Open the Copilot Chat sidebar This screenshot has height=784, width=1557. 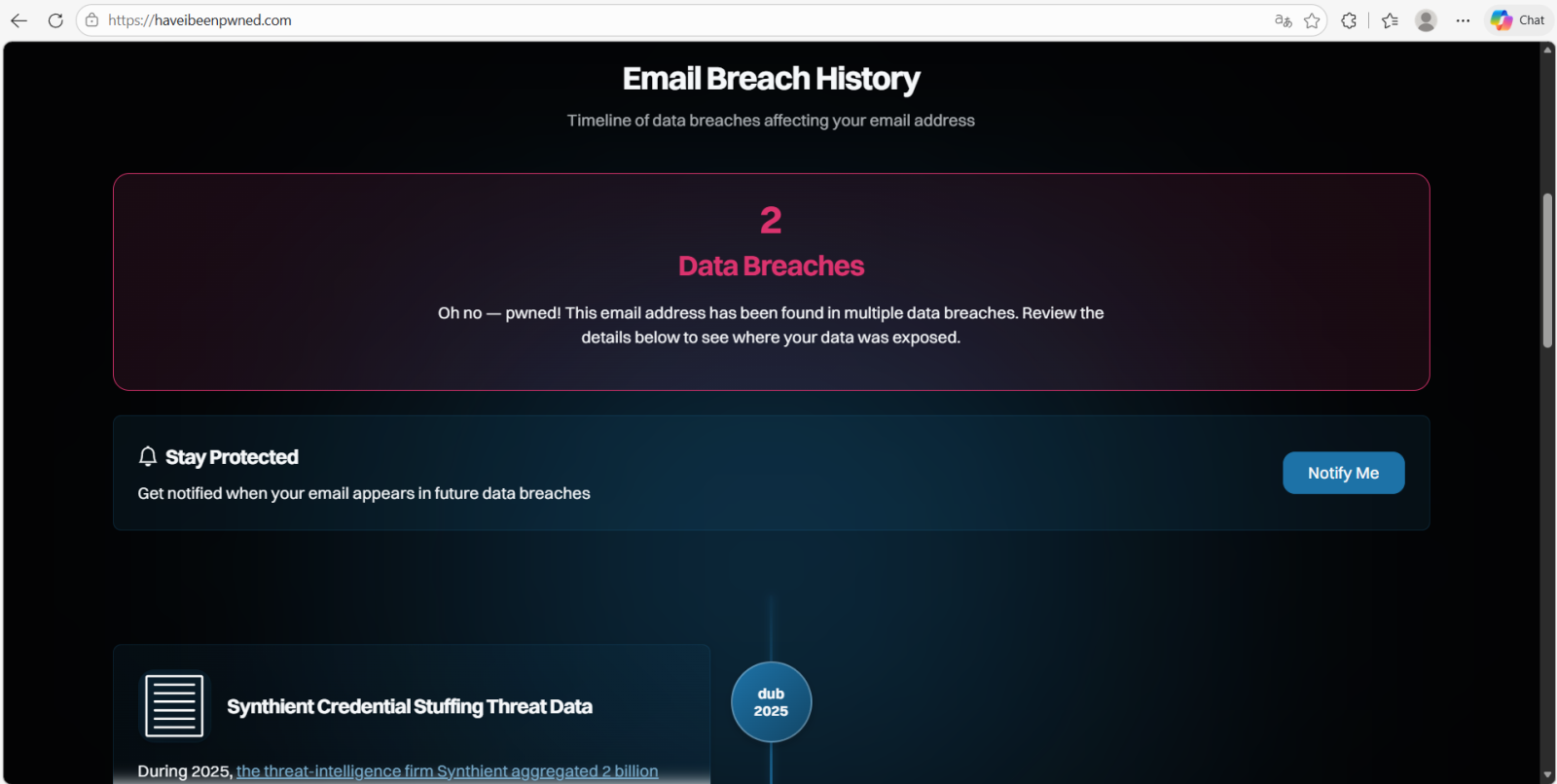[x=1518, y=20]
